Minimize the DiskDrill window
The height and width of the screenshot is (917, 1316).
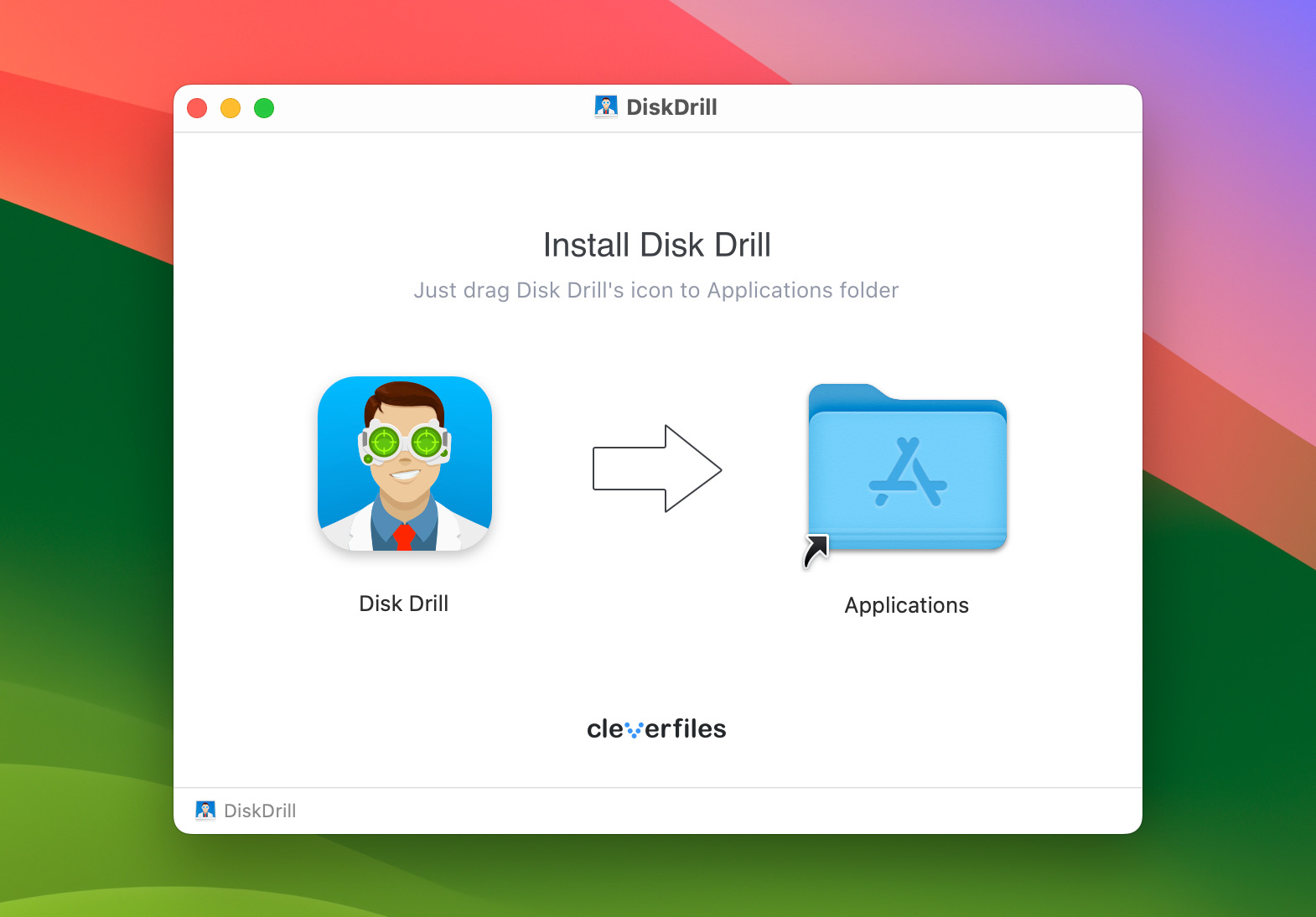point(231,108)
